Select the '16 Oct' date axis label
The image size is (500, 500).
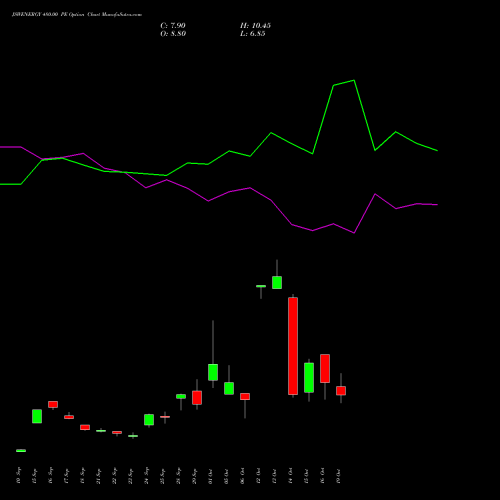coord(322,476)
